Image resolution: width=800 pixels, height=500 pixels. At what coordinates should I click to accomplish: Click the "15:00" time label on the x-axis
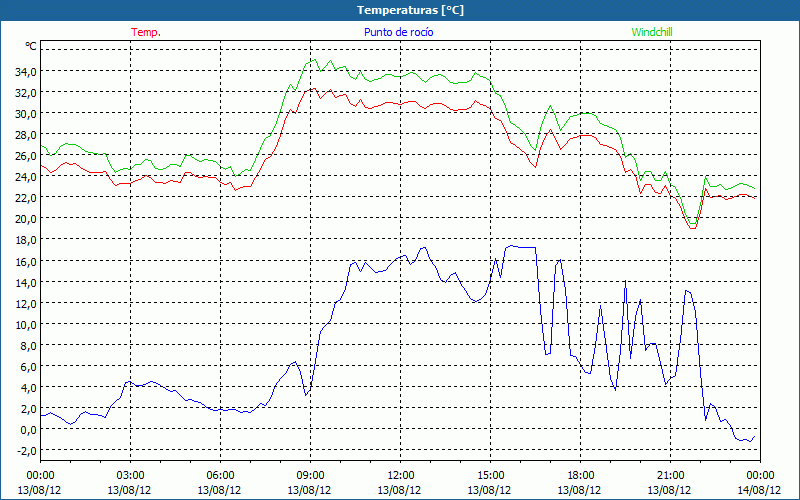(x=490, y=476)
